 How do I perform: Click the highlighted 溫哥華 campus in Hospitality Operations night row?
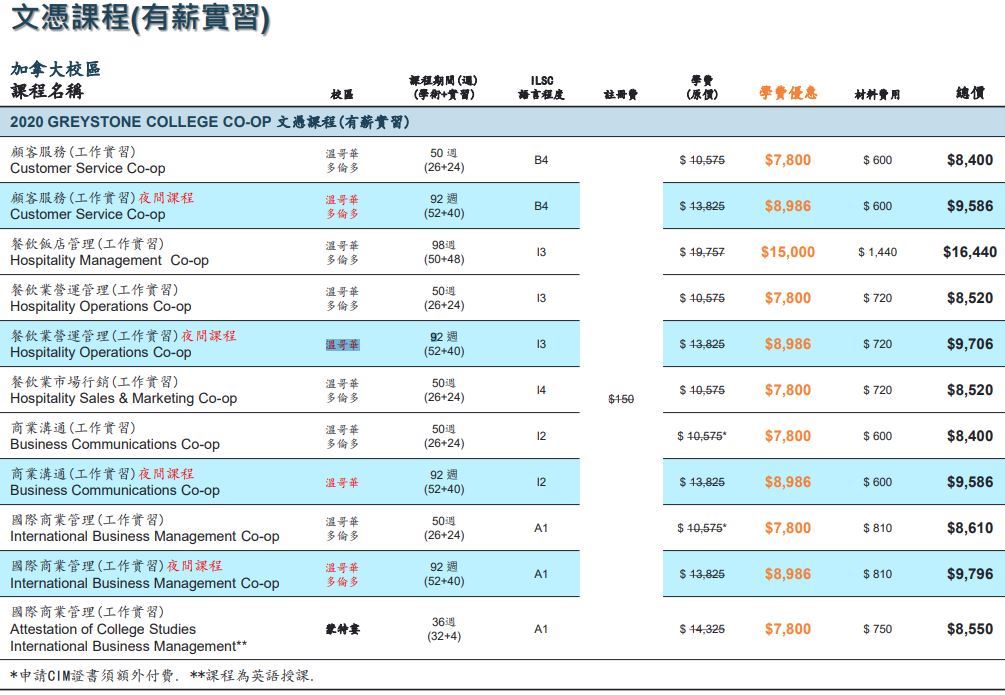click(342, 344)
